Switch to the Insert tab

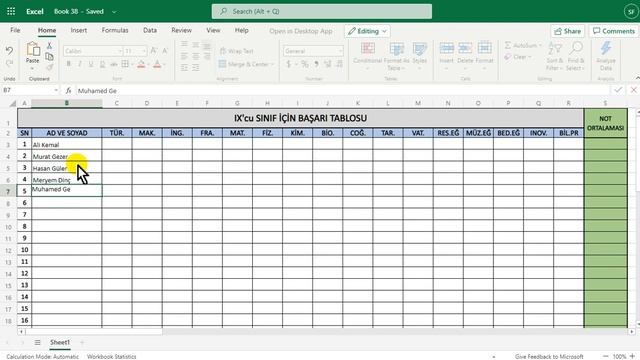(78, 30)
